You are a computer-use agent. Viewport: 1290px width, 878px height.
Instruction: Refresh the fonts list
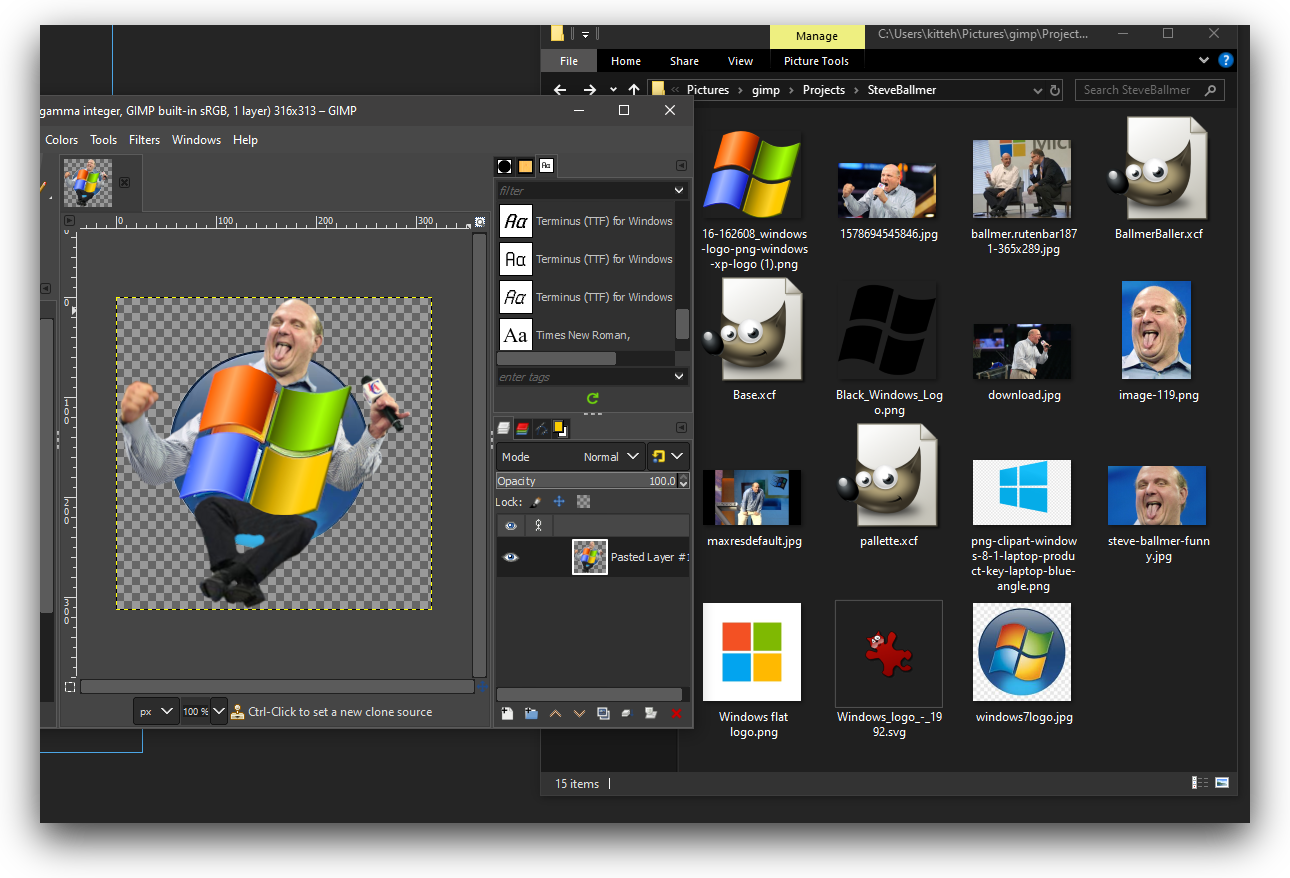point(592,398)
